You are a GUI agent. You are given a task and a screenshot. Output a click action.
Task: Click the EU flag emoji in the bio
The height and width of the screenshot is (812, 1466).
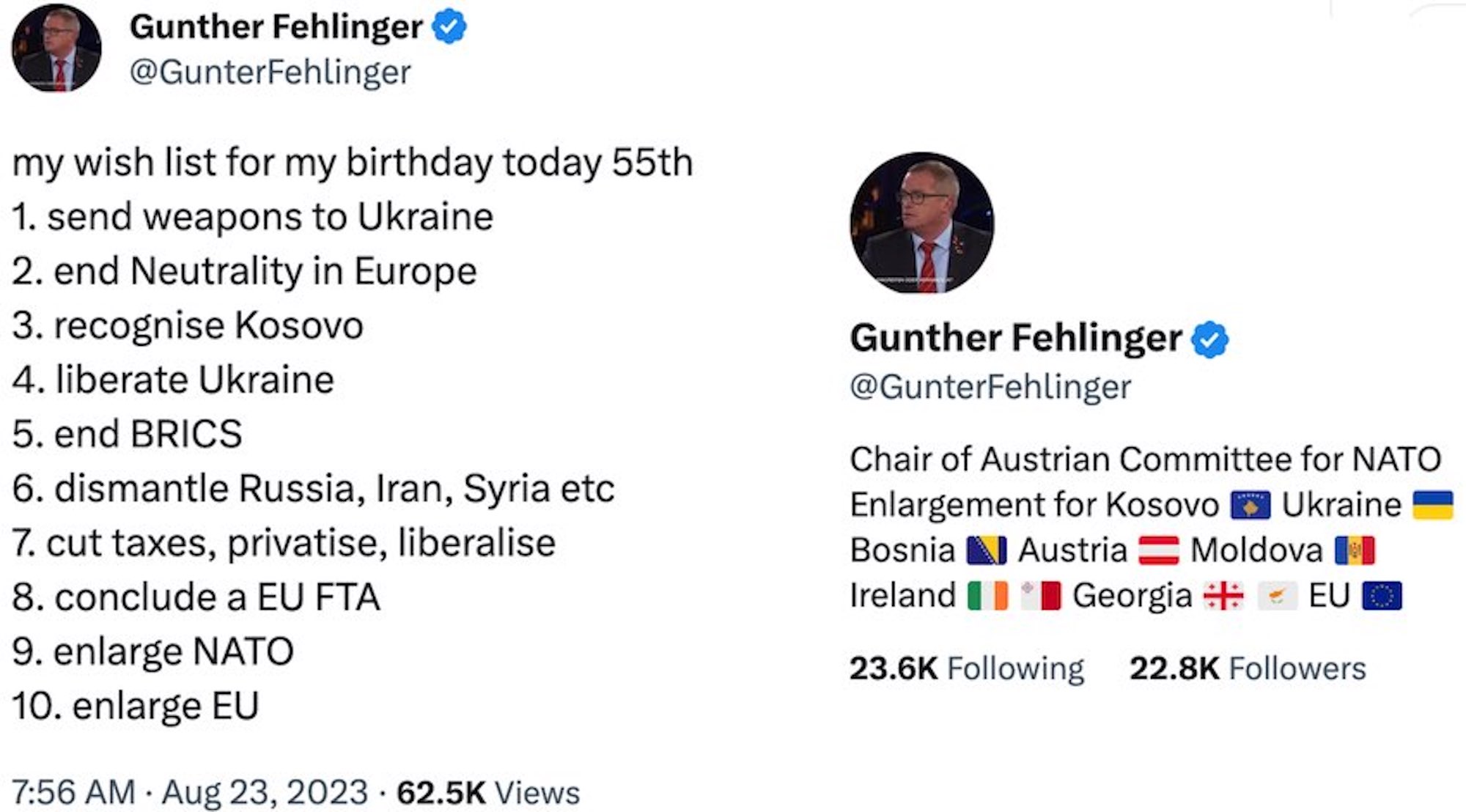(1382, 596)
